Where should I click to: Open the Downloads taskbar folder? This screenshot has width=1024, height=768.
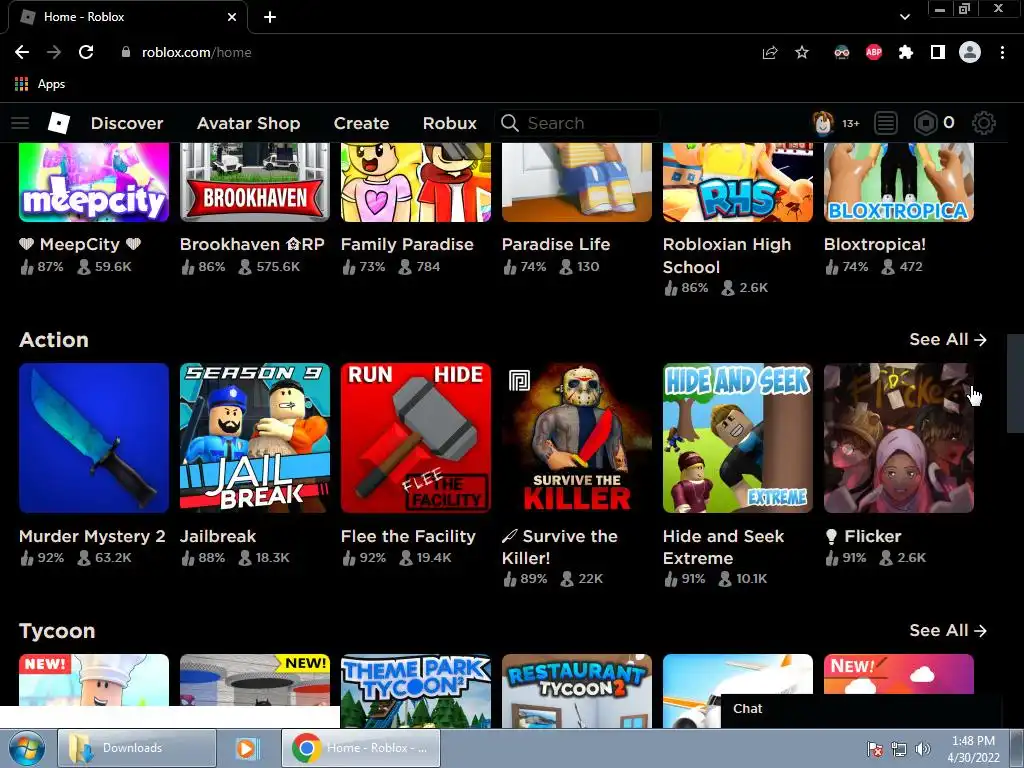(x=136, y=748)
